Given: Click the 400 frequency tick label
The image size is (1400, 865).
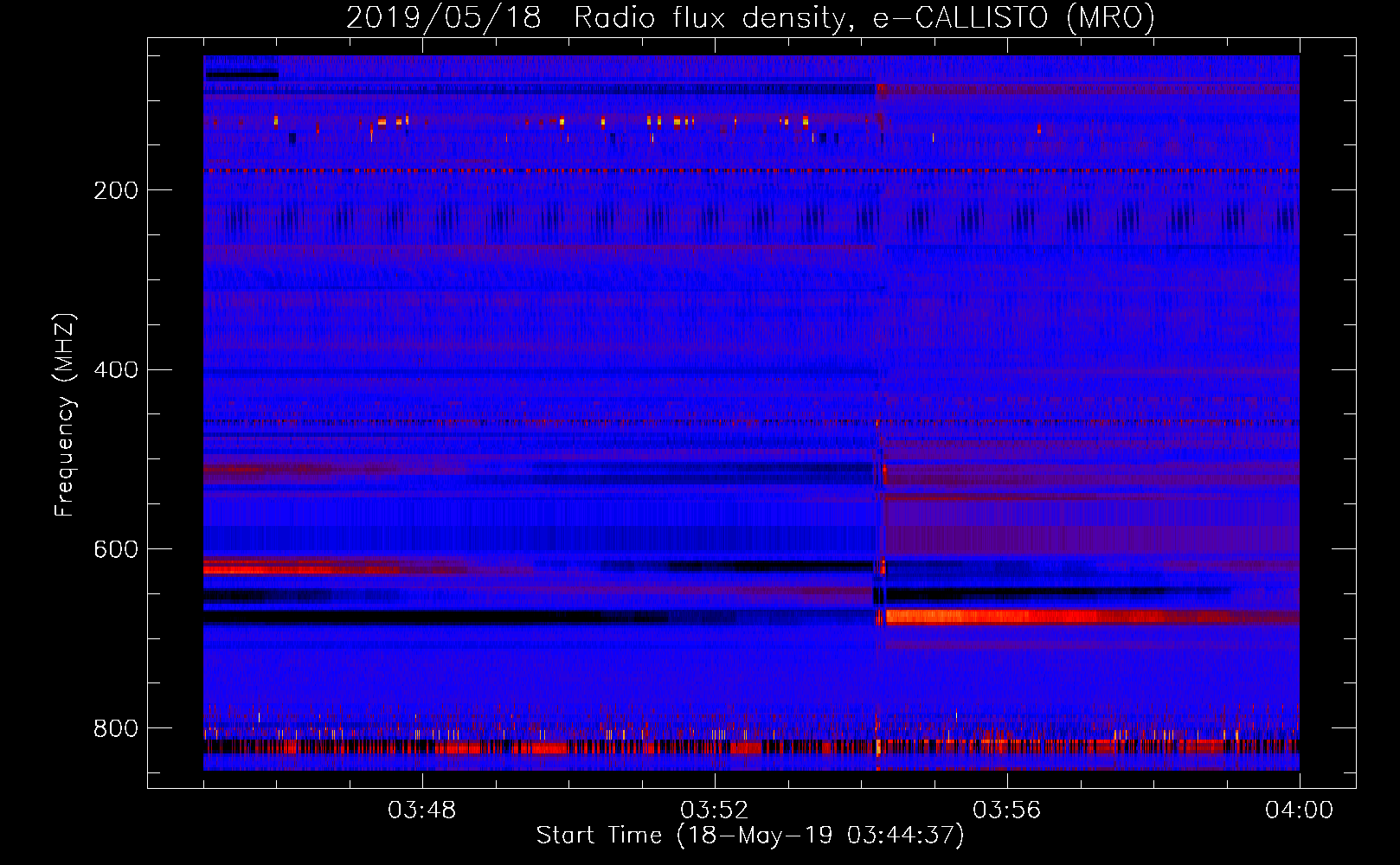Looking at the screenshot, I should pos(116,370).
